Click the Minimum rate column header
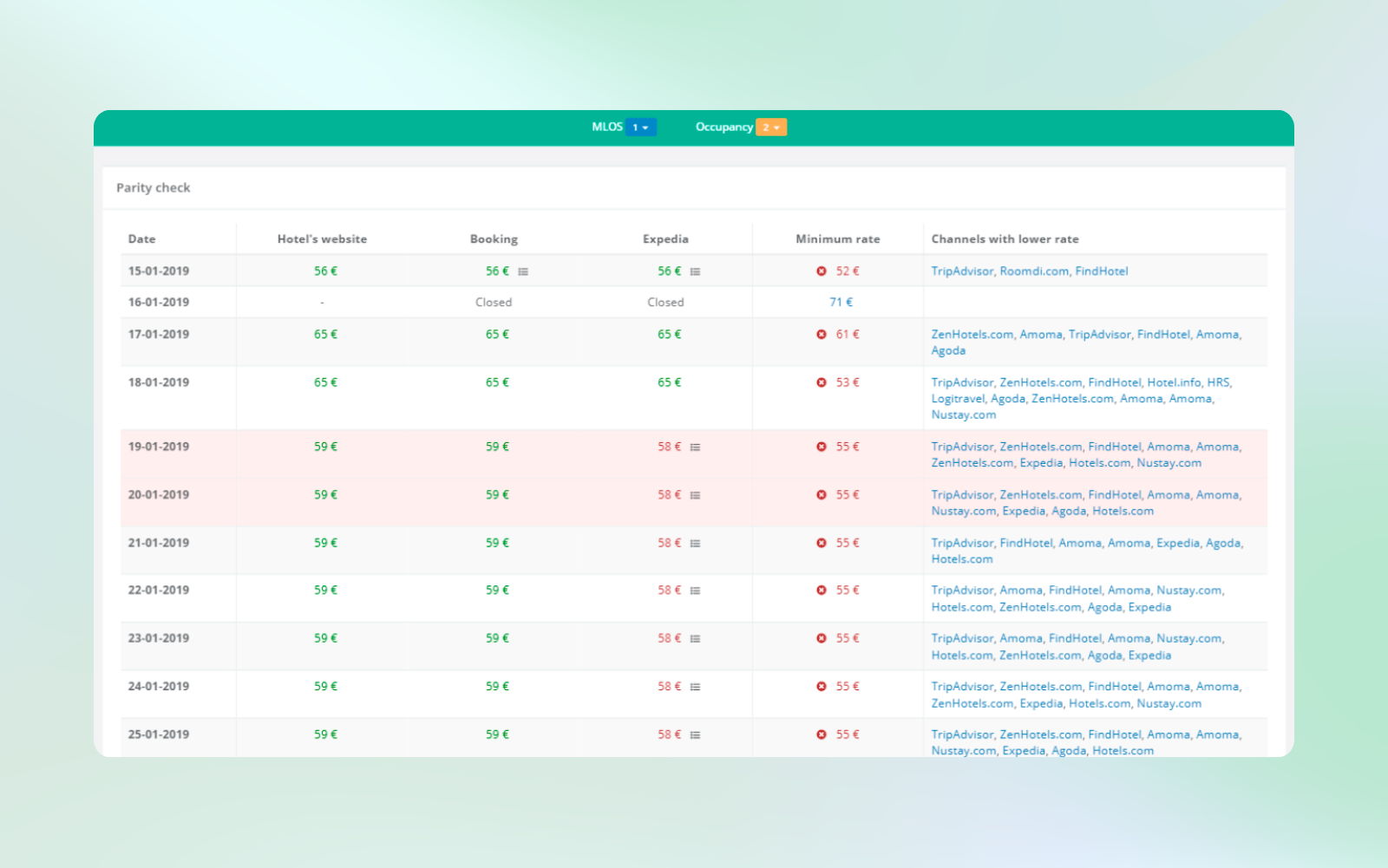 click(x=837, y=239)
